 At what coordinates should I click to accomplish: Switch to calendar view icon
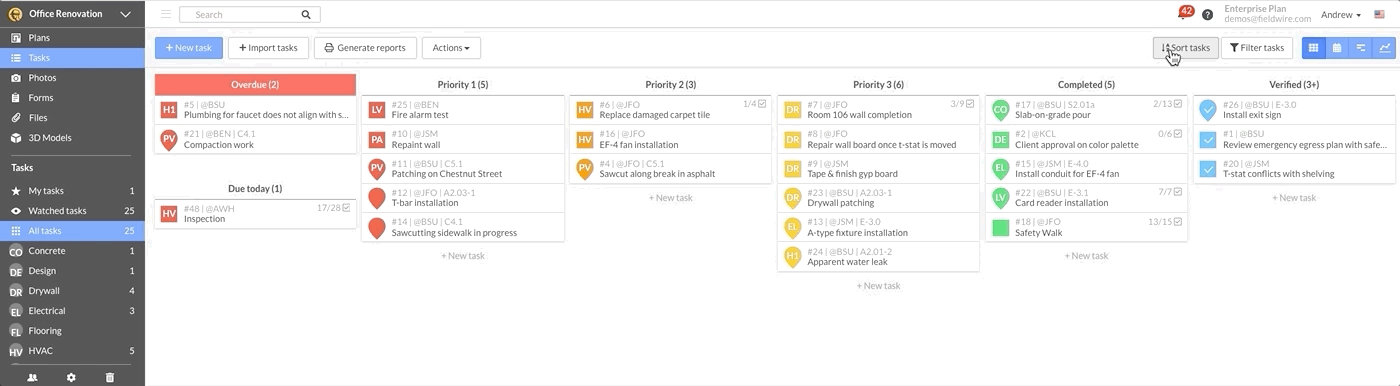1337,48
